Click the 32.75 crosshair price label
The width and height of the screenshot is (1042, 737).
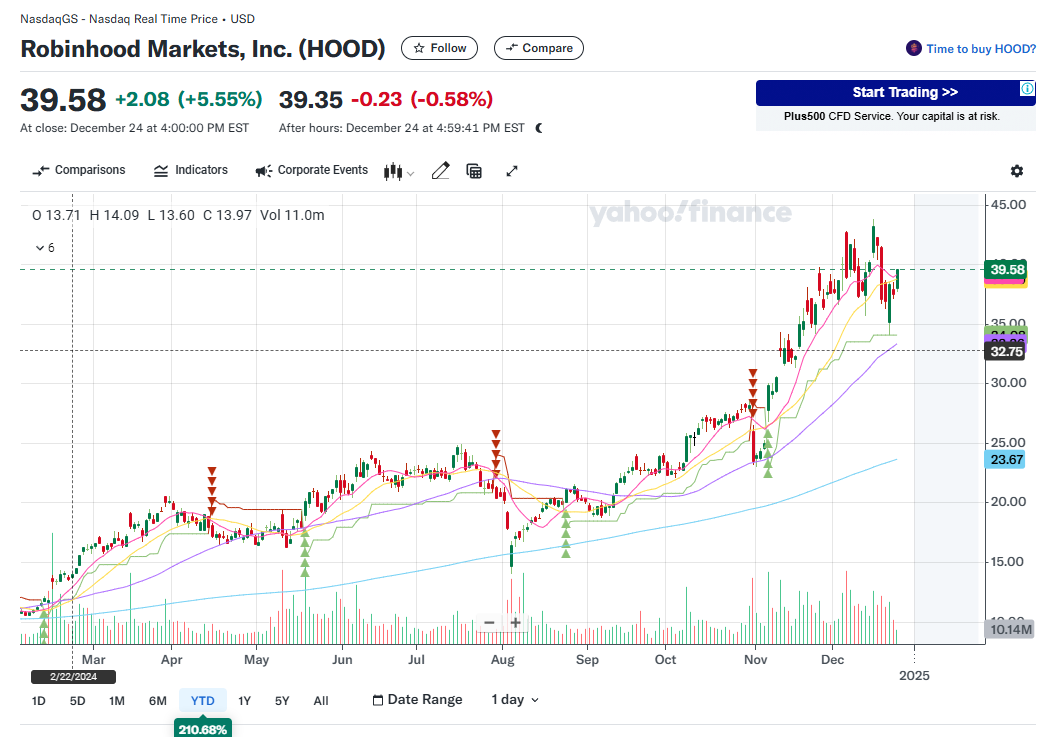tap(1005, 351)
